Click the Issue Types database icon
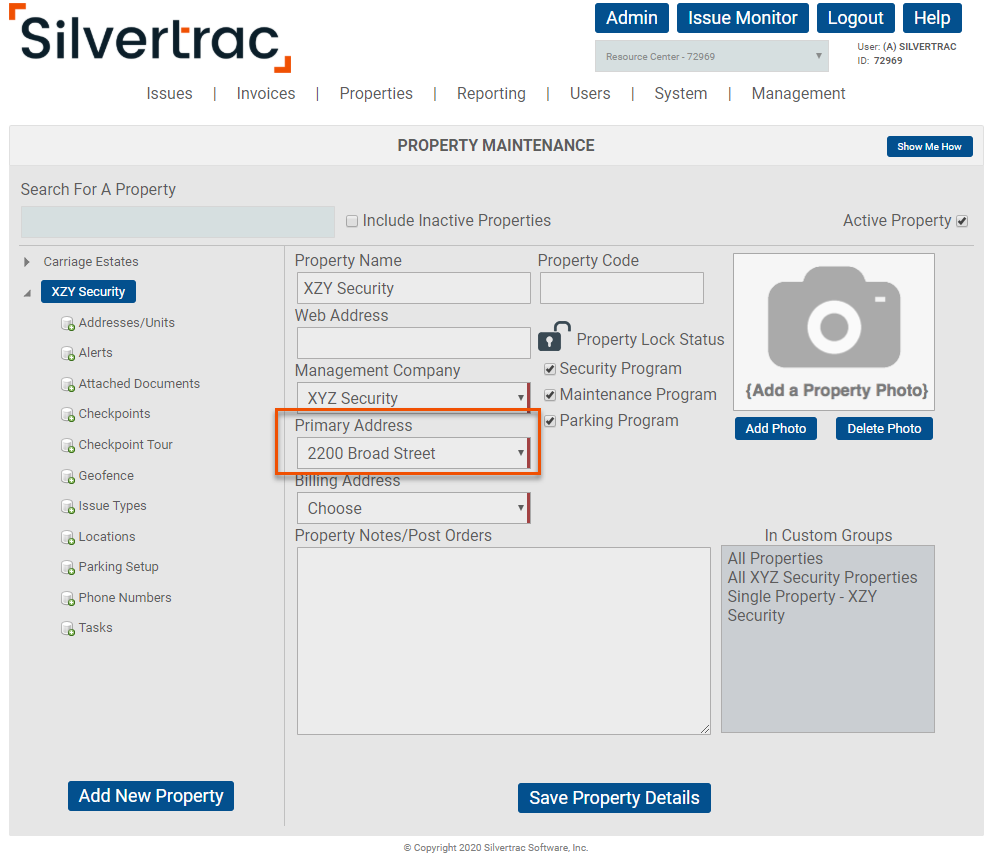Viewport: 991px width, 858px height. [68, 507]
